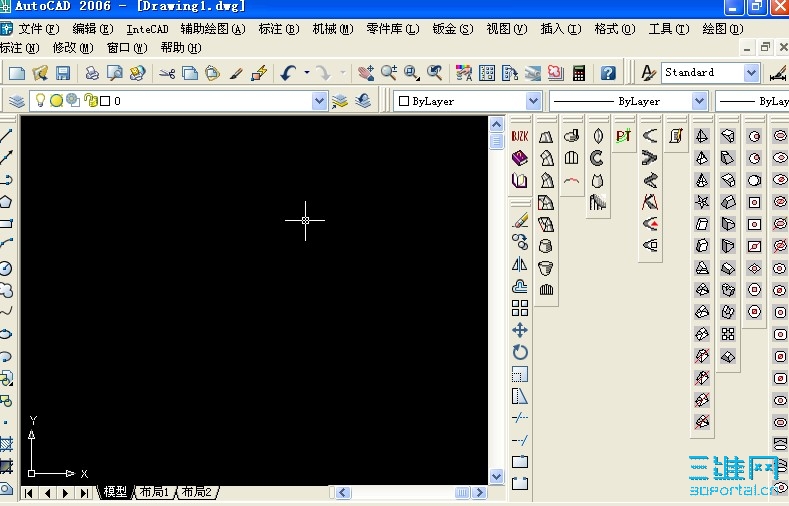Jump to last layout tab arrow
The height and width of the screenshot is (506, 789).
[85, 493]
